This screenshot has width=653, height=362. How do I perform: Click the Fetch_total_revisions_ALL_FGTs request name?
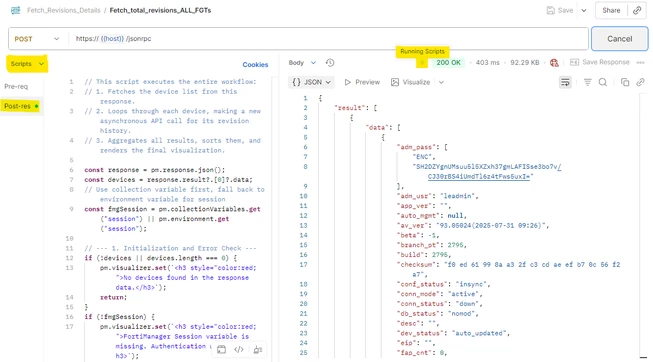tap(160, 10)
